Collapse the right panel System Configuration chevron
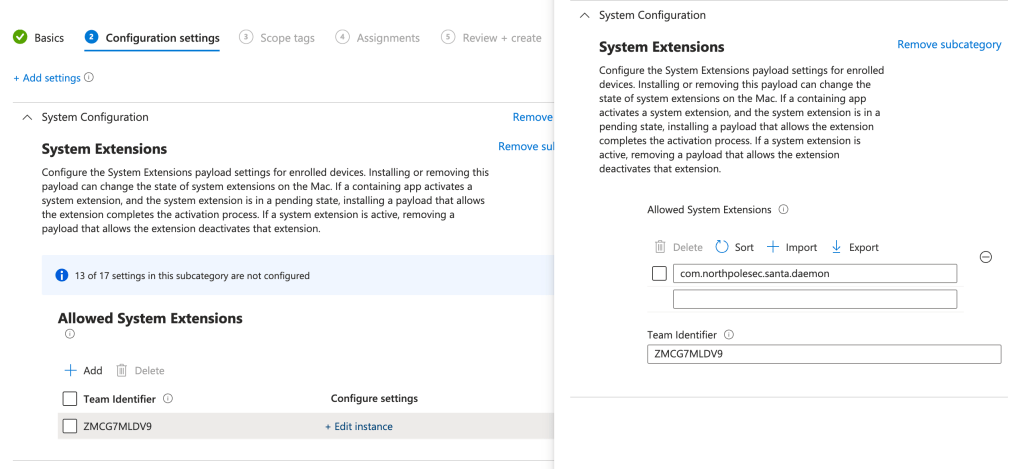Screen dimensions: 1024x469 click(x=584, y=16)
